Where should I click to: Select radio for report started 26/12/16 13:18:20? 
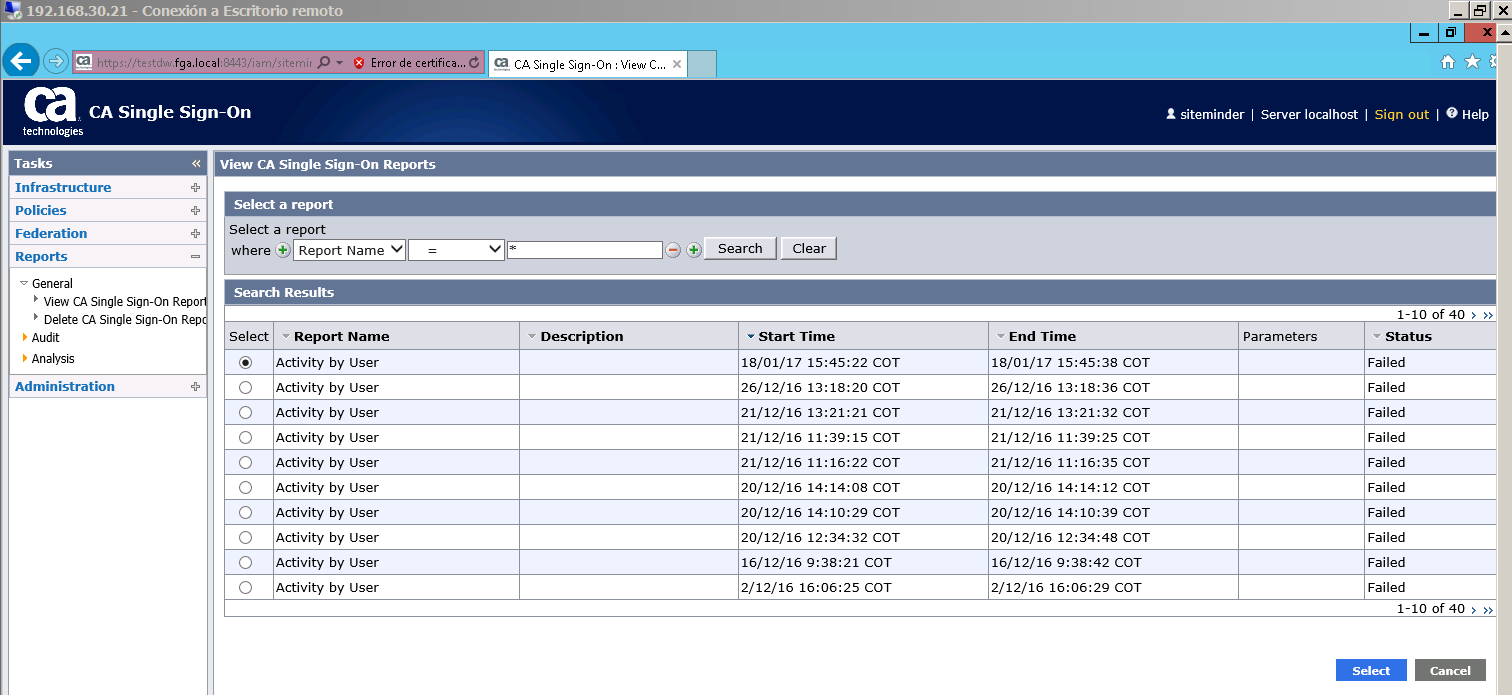pos(246,387)
